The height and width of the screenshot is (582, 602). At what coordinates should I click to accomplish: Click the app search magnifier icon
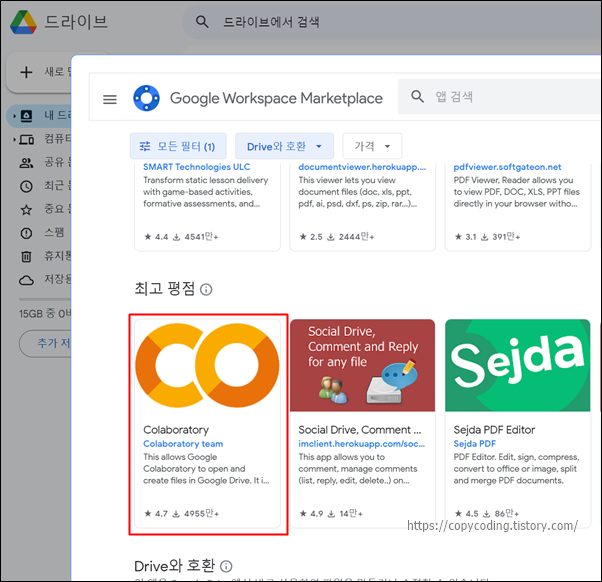coord(417,96)
